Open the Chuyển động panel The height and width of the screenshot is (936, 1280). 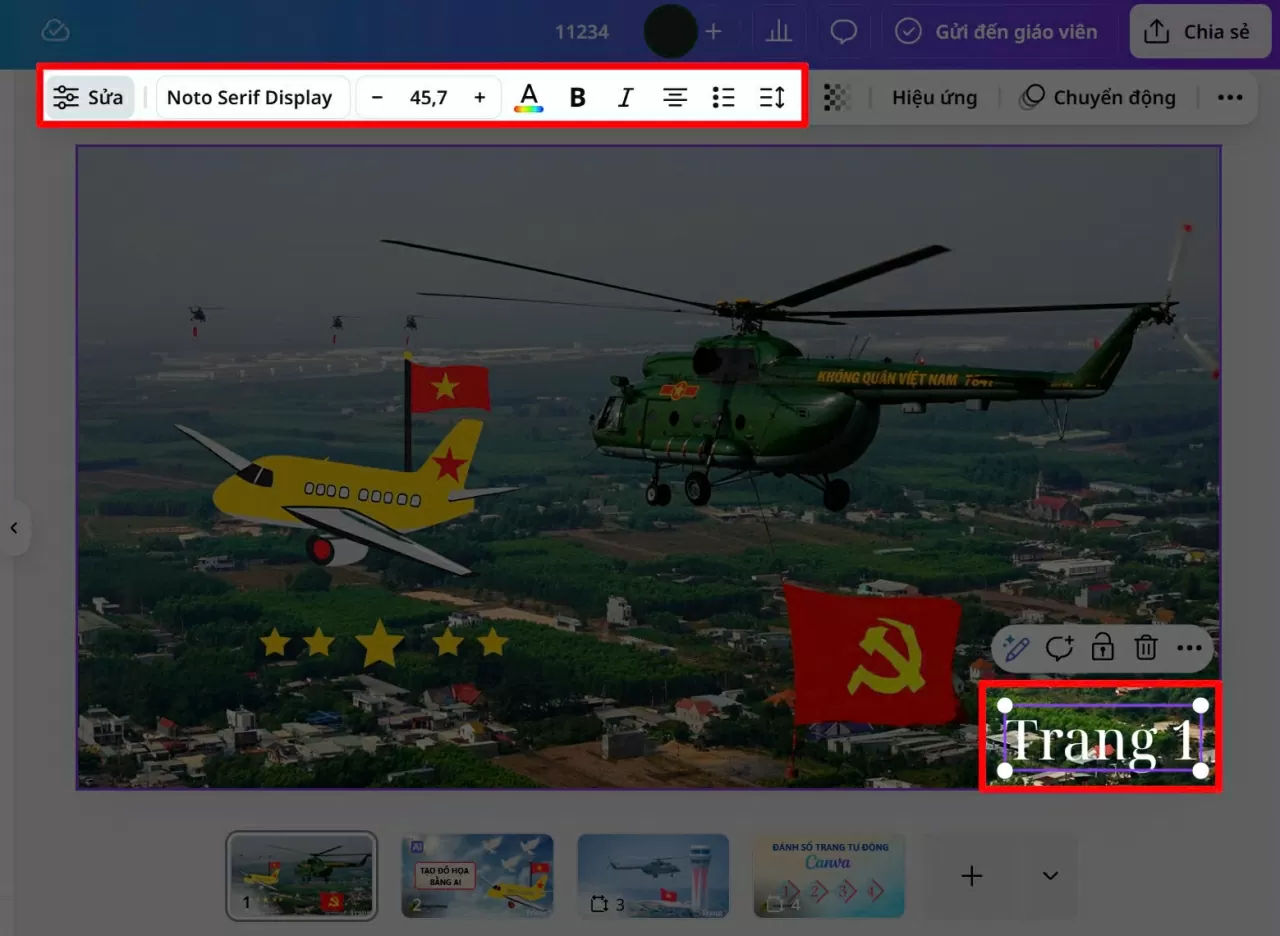tap(1098, 97)
